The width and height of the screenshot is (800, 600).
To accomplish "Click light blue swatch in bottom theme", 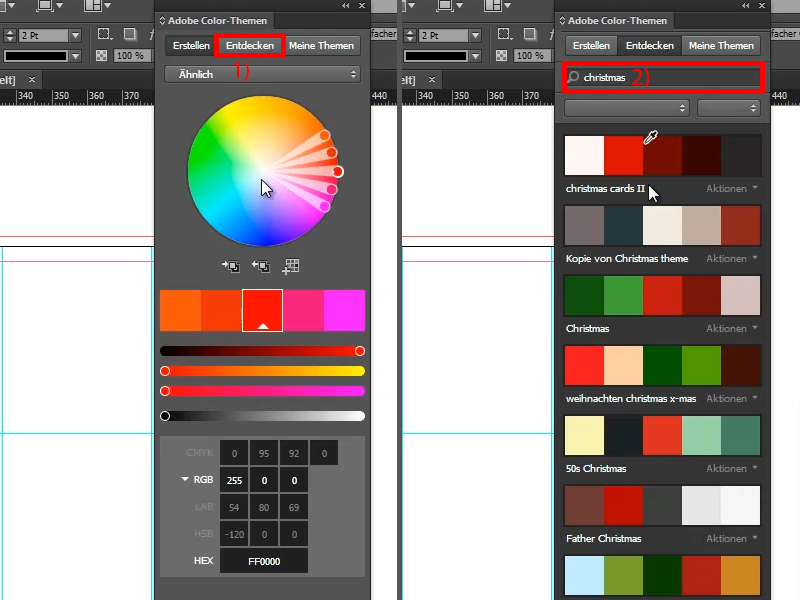I will tap(584, 575).
